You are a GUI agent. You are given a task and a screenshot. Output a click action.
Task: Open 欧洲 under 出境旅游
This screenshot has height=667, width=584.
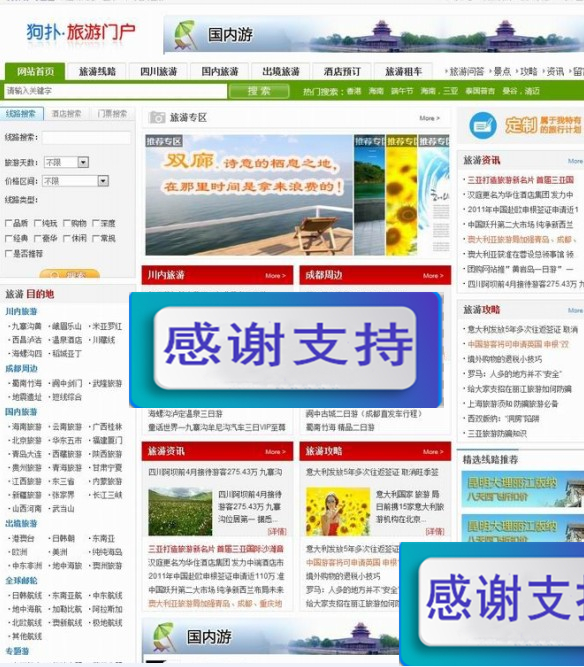[19, 552]
